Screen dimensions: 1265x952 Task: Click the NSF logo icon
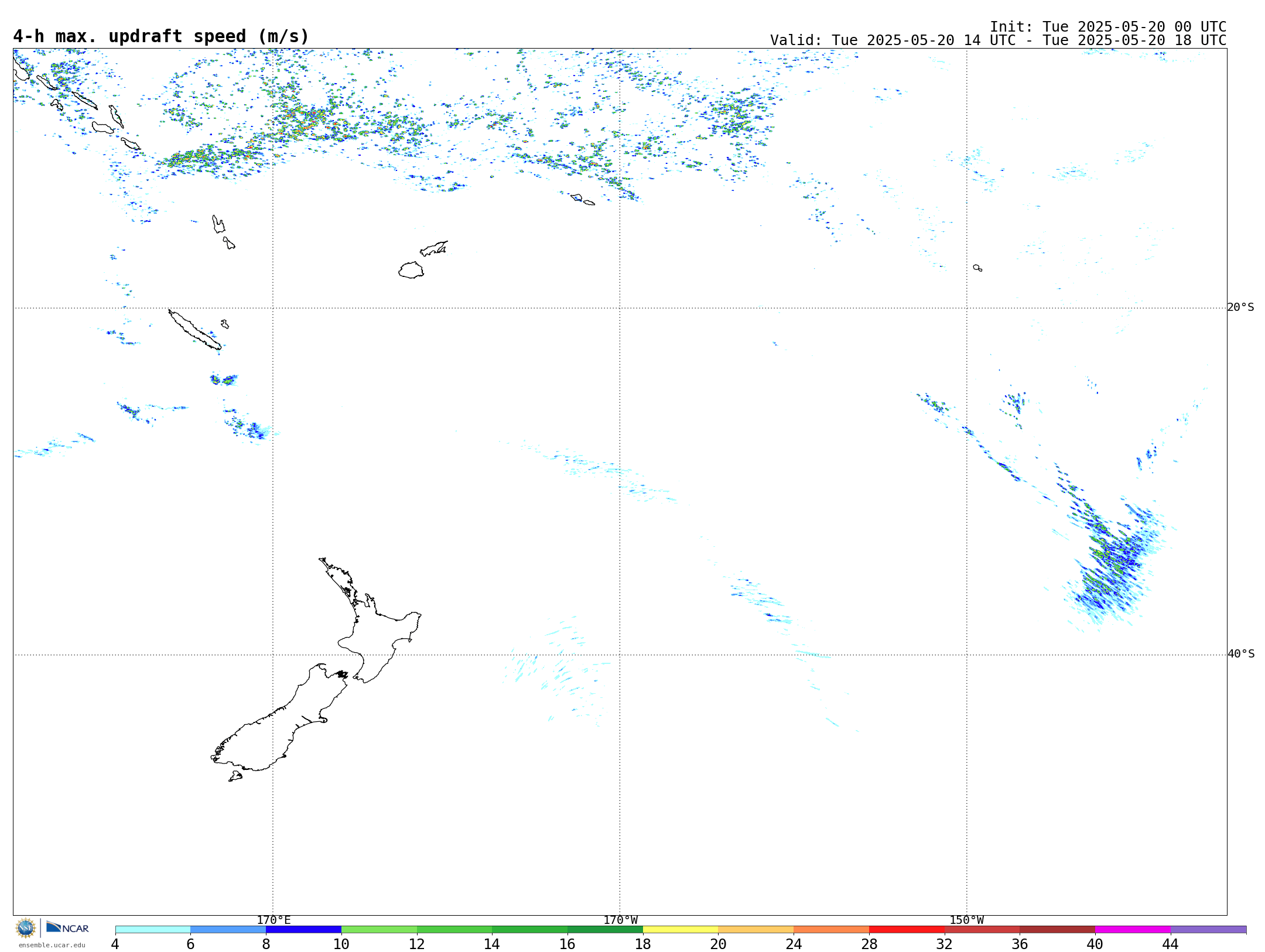click(x=26, y=928)
